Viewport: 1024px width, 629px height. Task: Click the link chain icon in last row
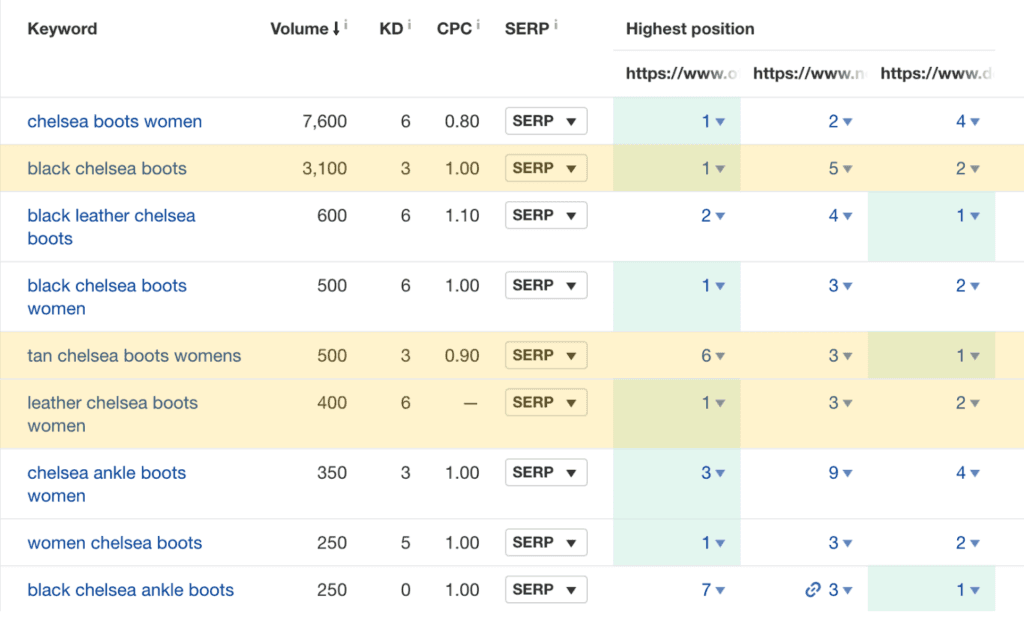[x=812, y=590]
